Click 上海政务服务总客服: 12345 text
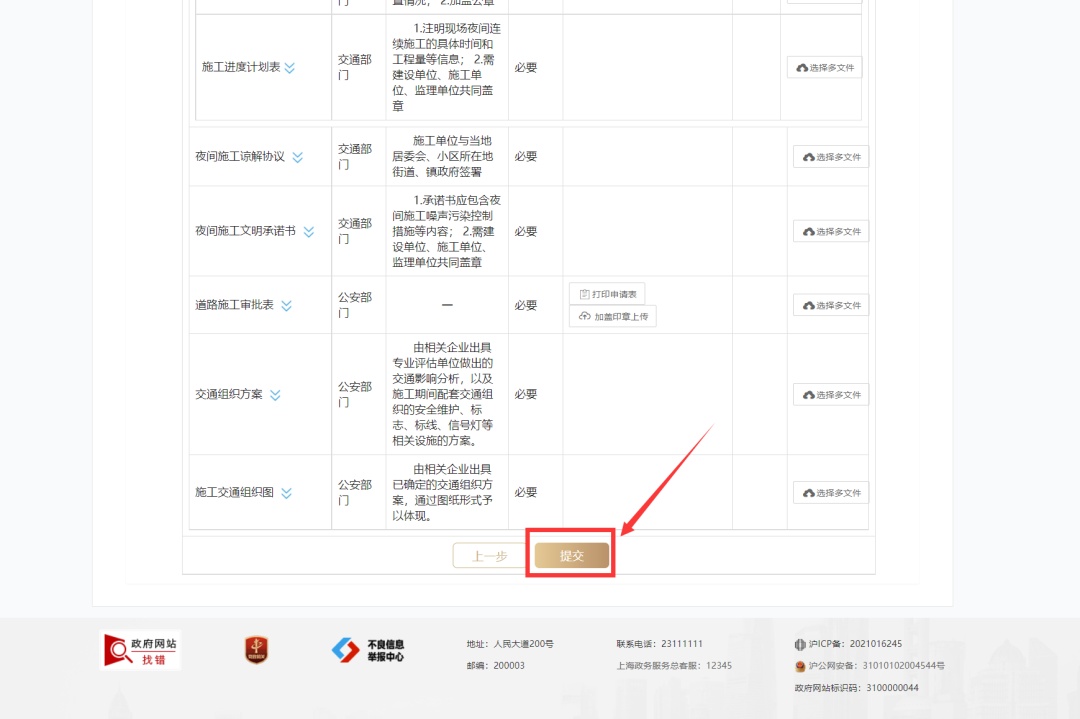 click(x=674, y=665)
